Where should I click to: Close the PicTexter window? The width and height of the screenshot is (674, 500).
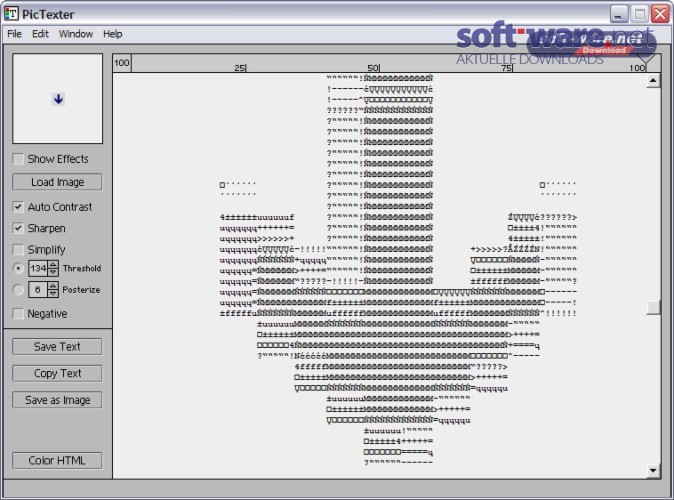660,14
